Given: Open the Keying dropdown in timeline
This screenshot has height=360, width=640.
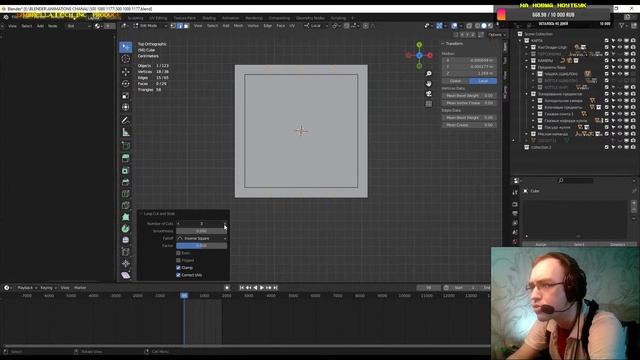Looking at the screenshot, I should pos(48,288).
